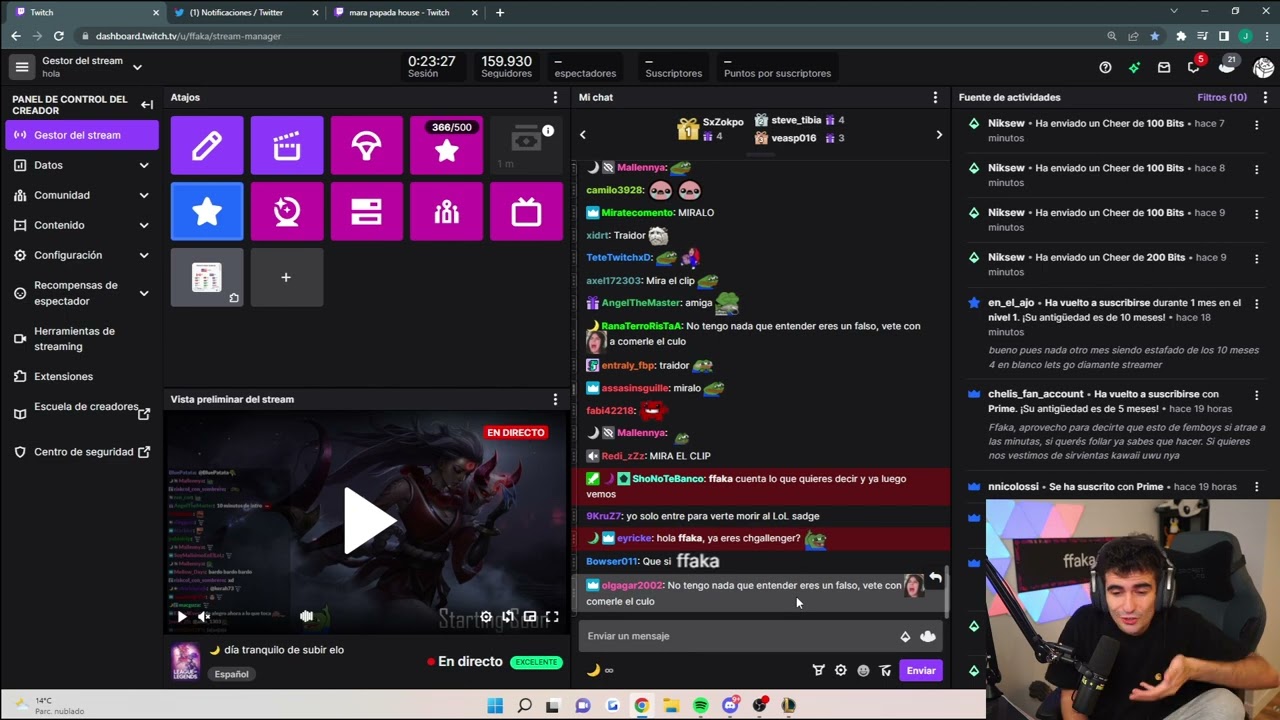Open the 366/500 star goal shortcut
The image size is (1280, 720).
tap(446, 145)
